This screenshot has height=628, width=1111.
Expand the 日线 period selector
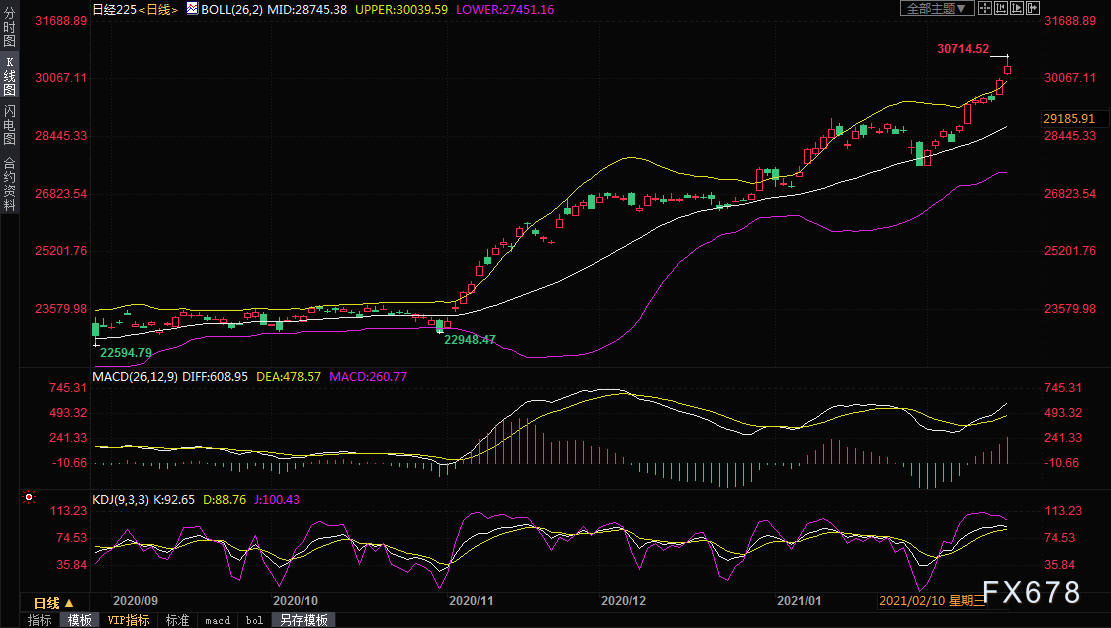(x=53, y=603)
